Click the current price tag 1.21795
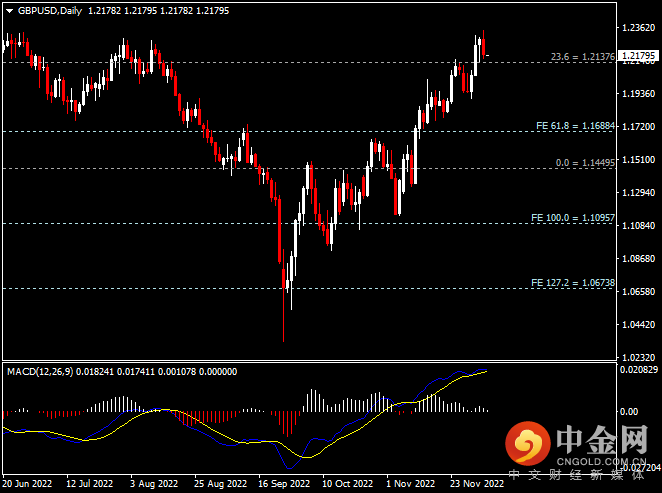The image size is (662, 493). coord(638,56)
